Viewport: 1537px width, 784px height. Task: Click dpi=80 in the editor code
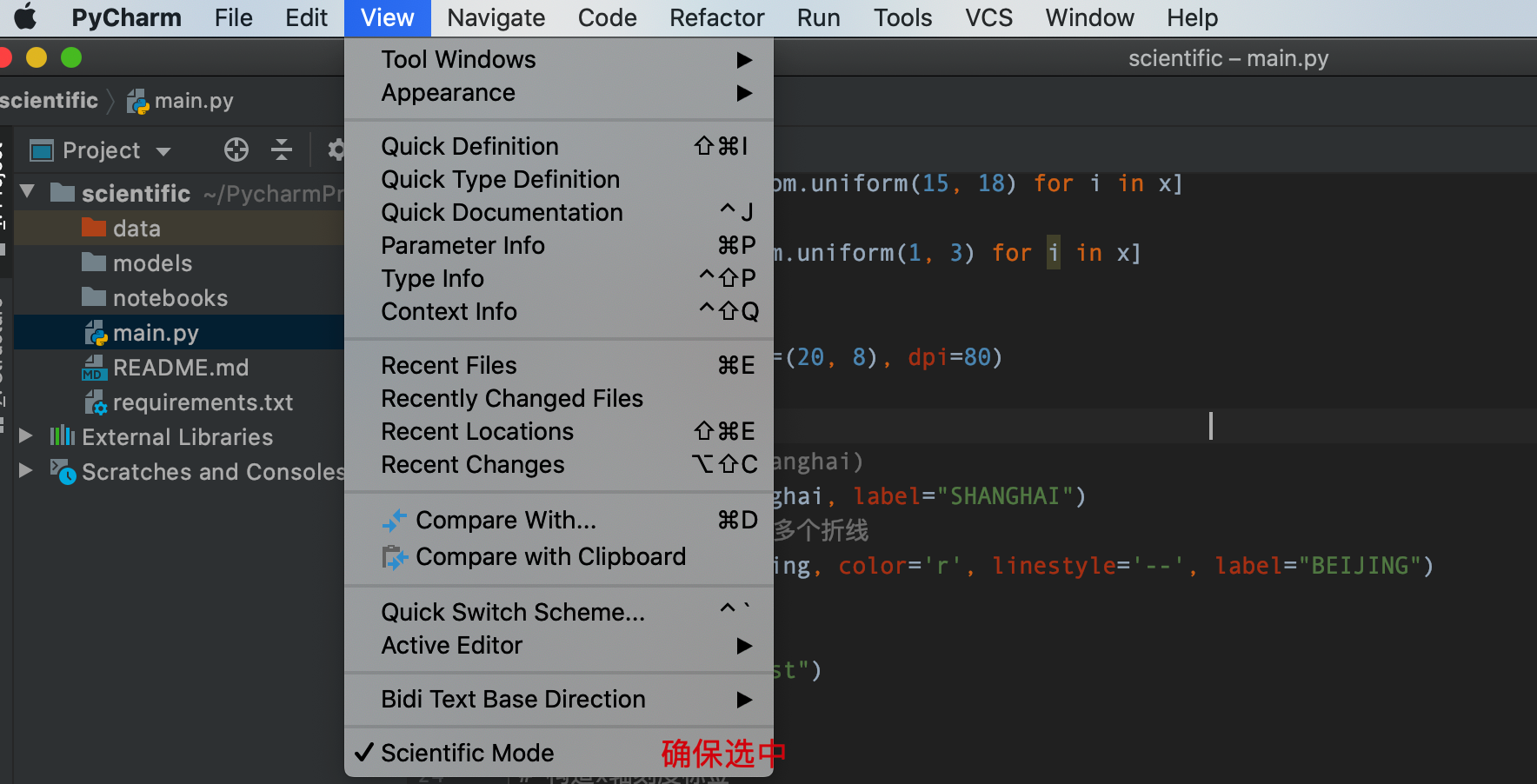[x=949, y=357]
